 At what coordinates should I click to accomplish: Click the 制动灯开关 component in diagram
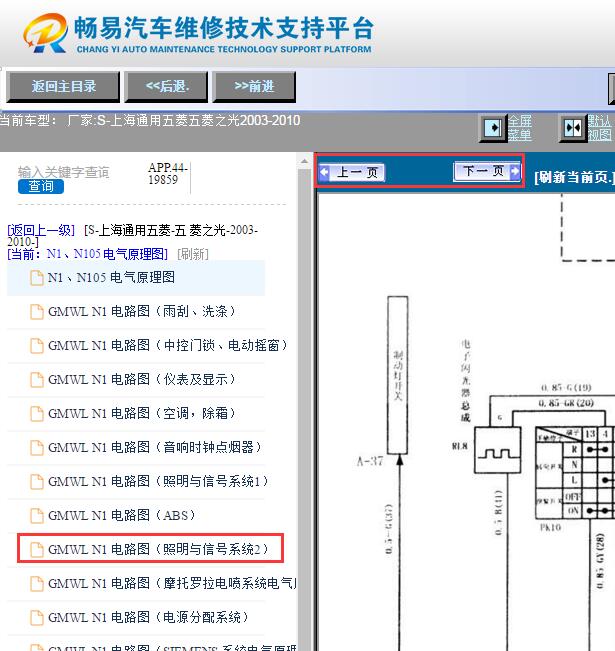coord(397,375)
